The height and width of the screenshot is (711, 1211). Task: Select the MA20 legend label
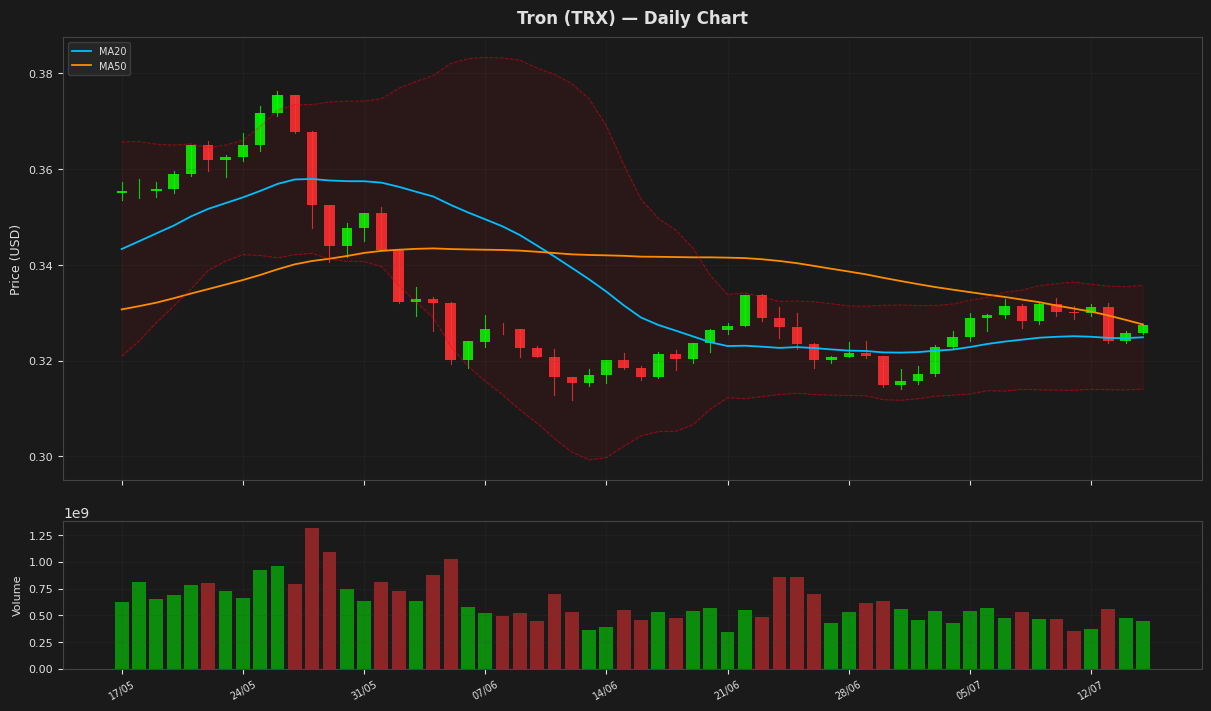[112, 51]
